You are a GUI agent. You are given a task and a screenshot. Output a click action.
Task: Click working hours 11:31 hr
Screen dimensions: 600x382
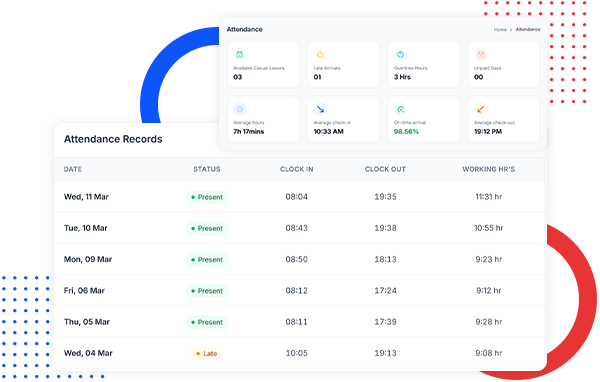(489, 197)
